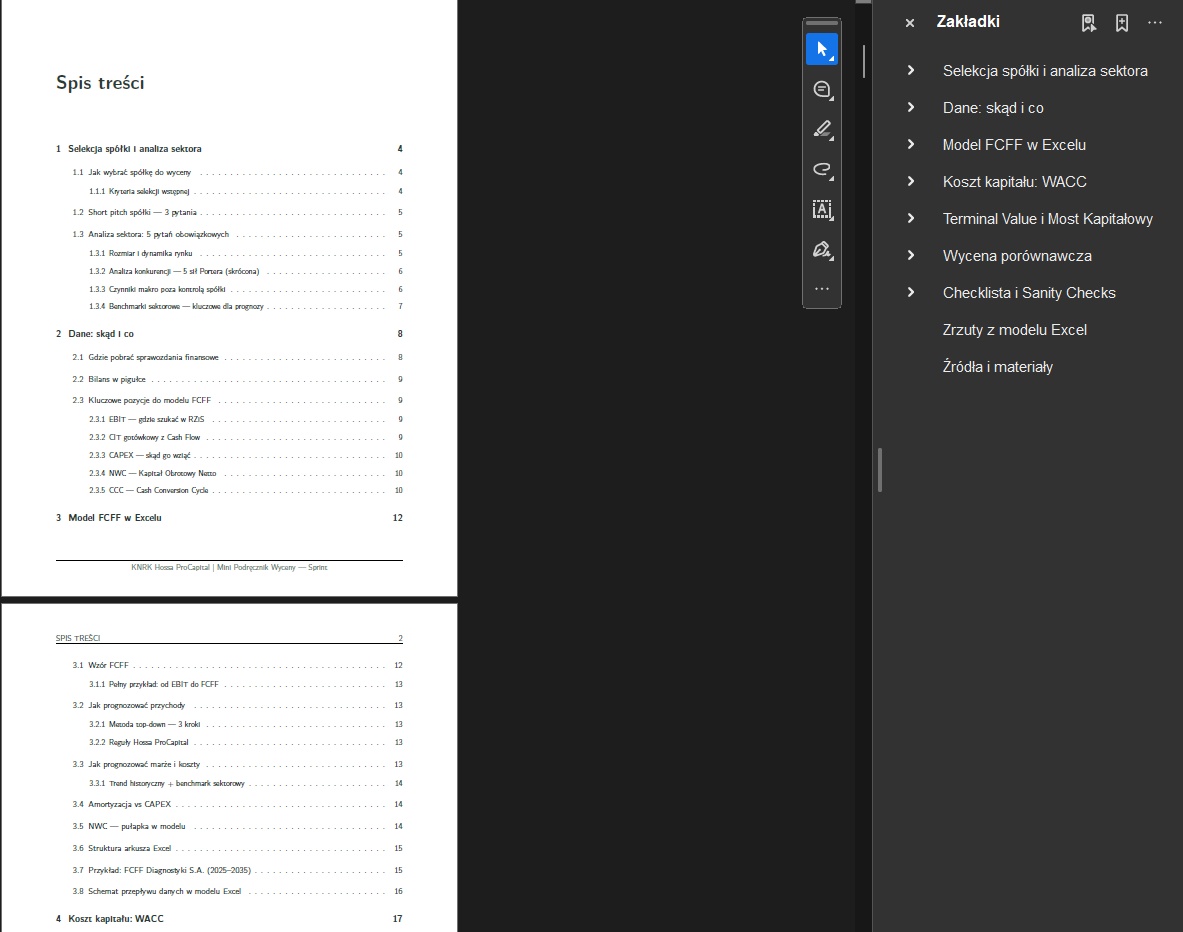
Task: Go to Źródła i materiały bookmark
Action: point(997,367)
